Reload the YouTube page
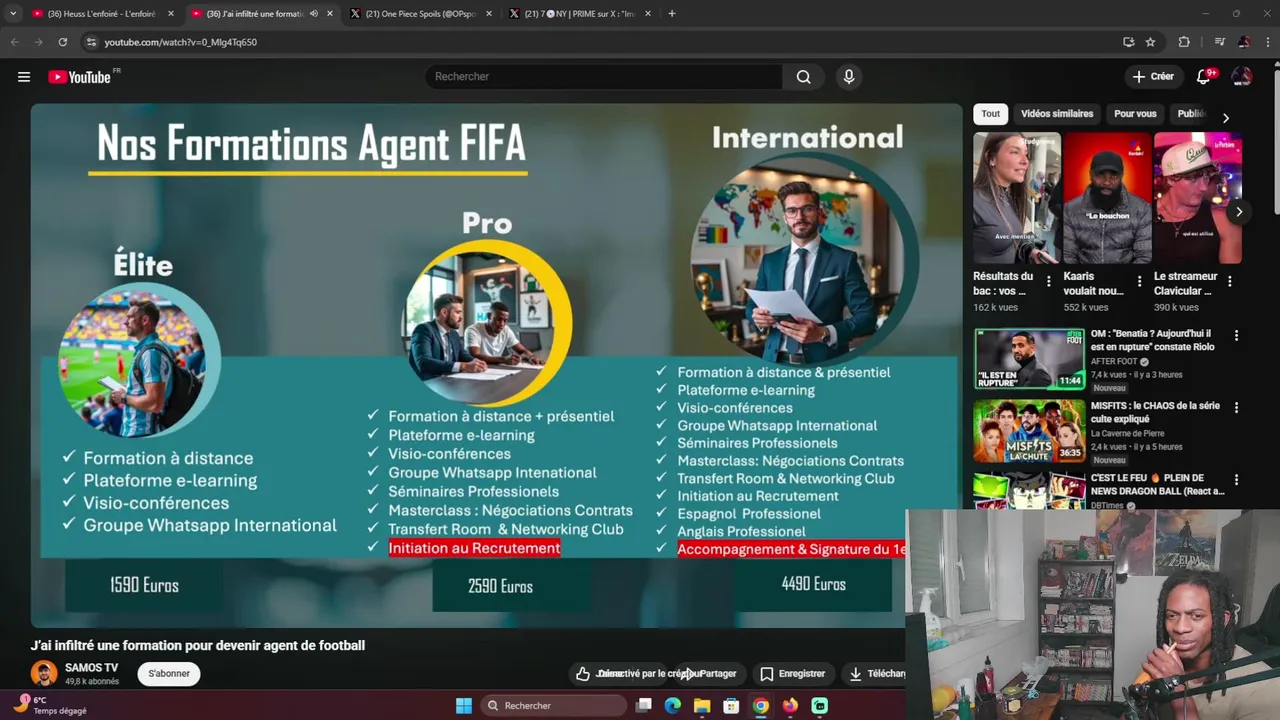 point(63,42)
